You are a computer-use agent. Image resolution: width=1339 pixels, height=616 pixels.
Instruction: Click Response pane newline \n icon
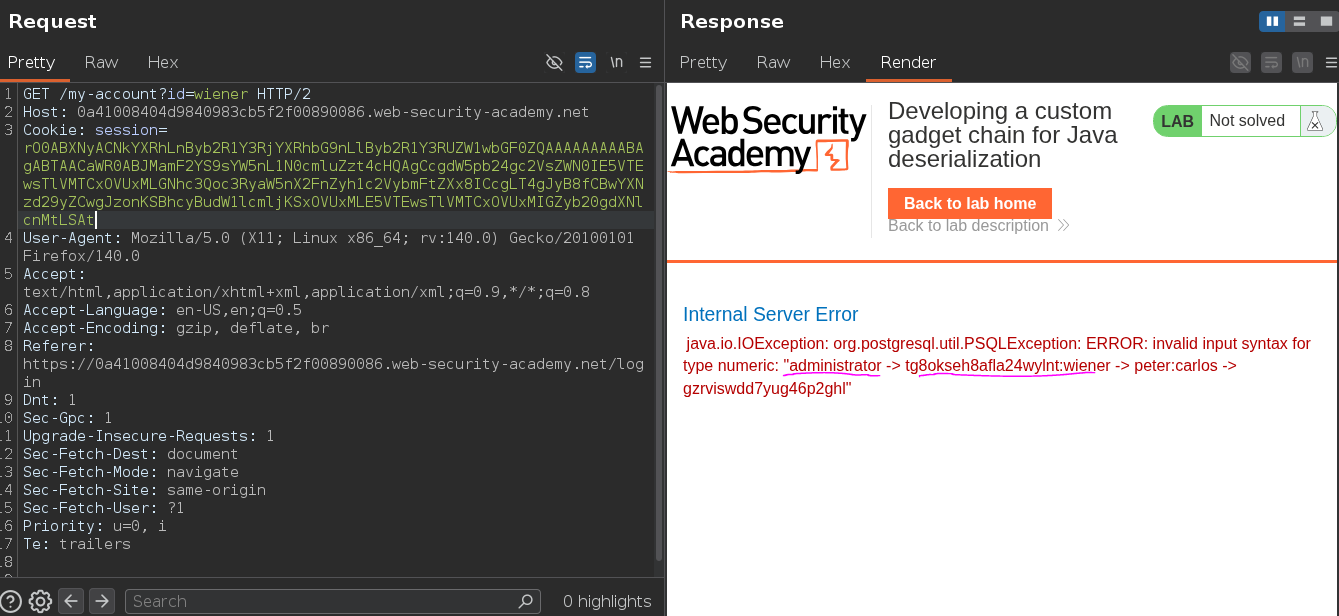pos(1301,62)
